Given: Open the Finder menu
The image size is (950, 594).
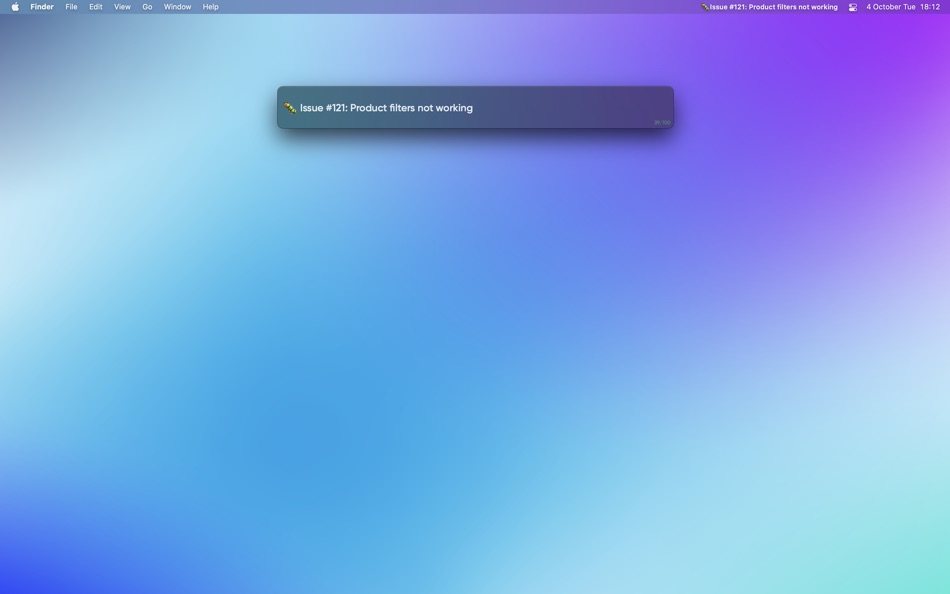Looking at the screenshot, I should coord(42,7).
